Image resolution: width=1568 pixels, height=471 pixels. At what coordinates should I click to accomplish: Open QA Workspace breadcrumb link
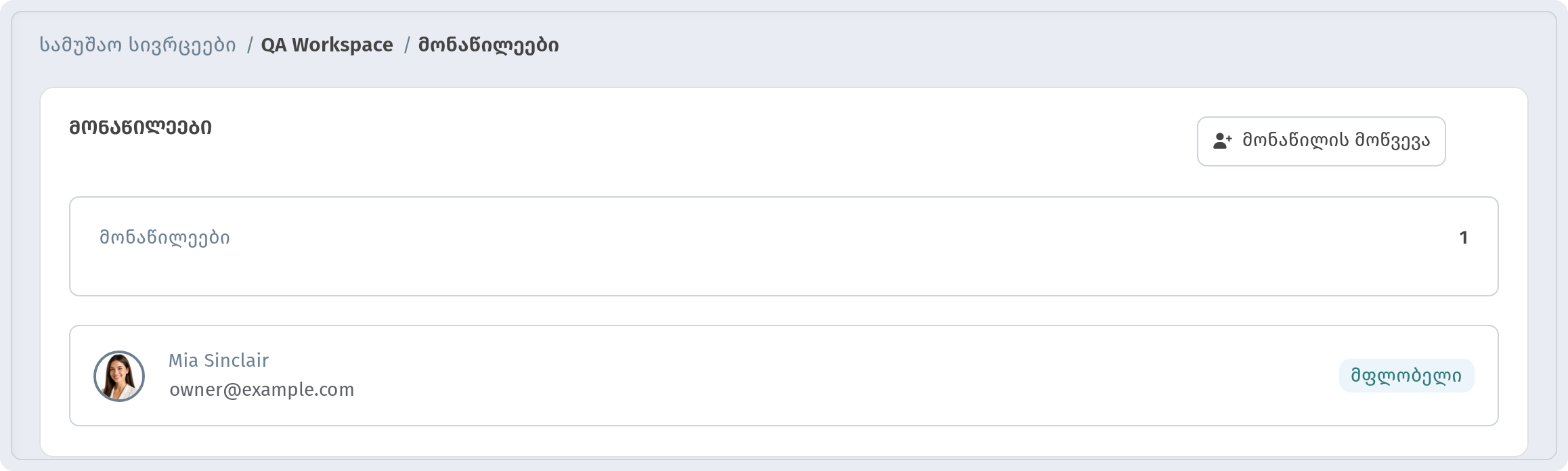[327, 45]
